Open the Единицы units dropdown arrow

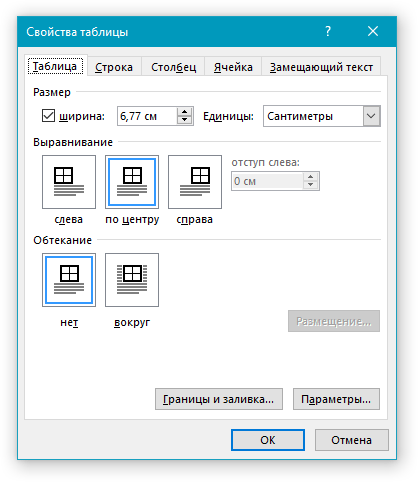[x=371, y=116]
